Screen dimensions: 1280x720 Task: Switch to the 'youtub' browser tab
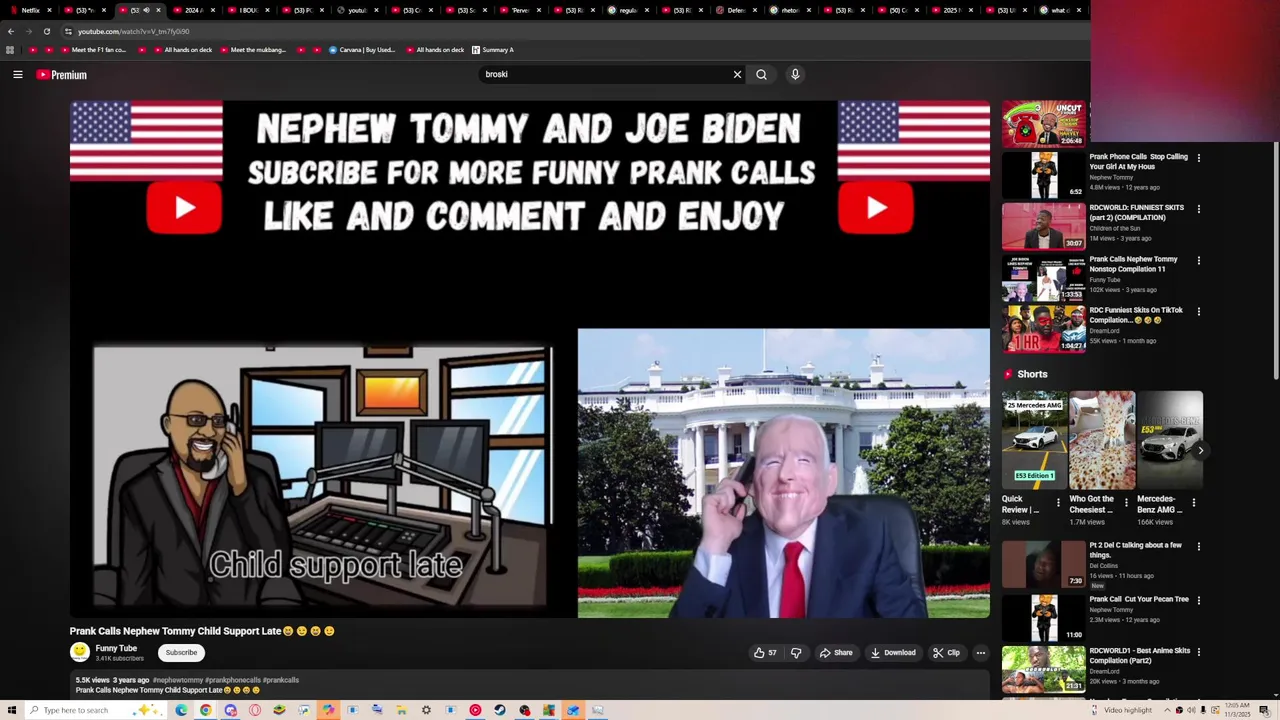click(x=357, y=10)
